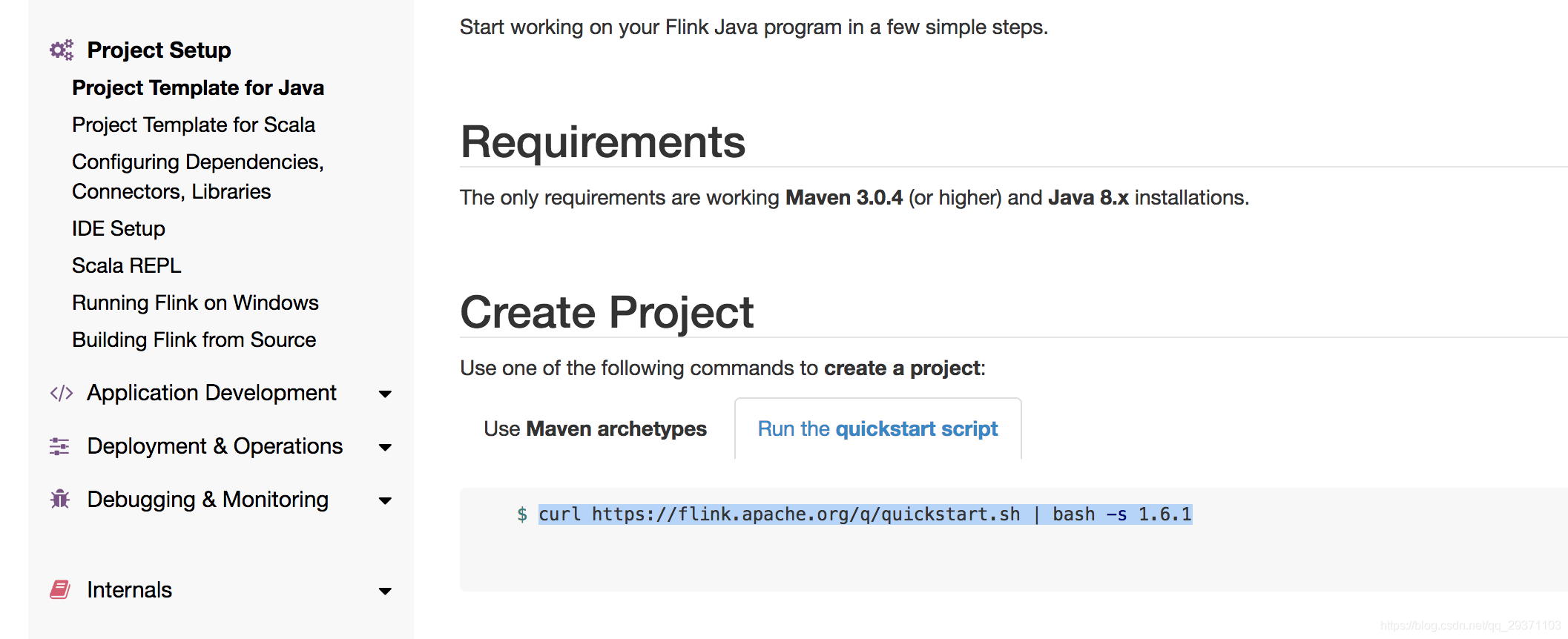Go to IDE Setup page

(x=119, y=228)
